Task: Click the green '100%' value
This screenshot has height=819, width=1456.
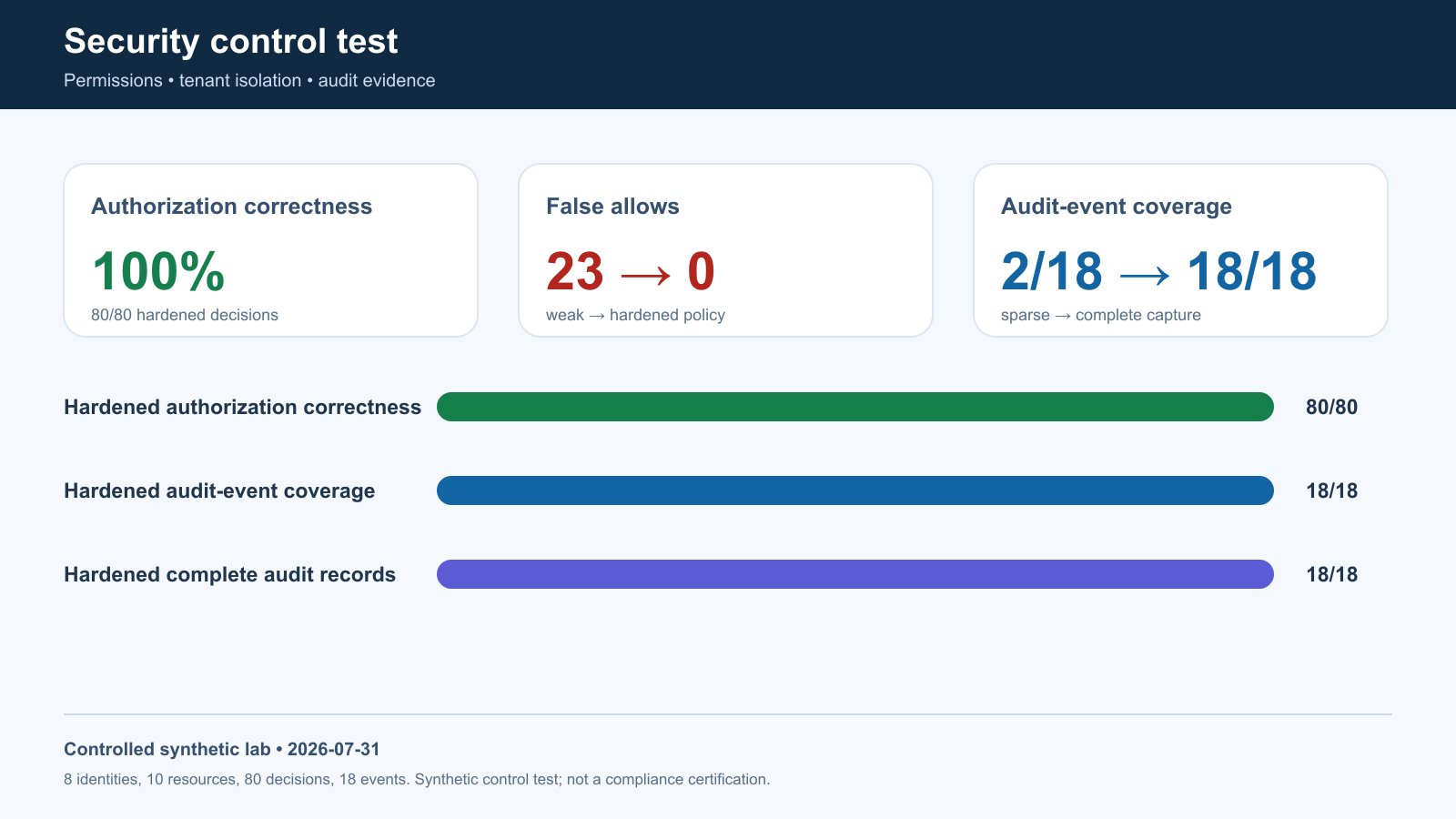Action: tap(158, 271)
